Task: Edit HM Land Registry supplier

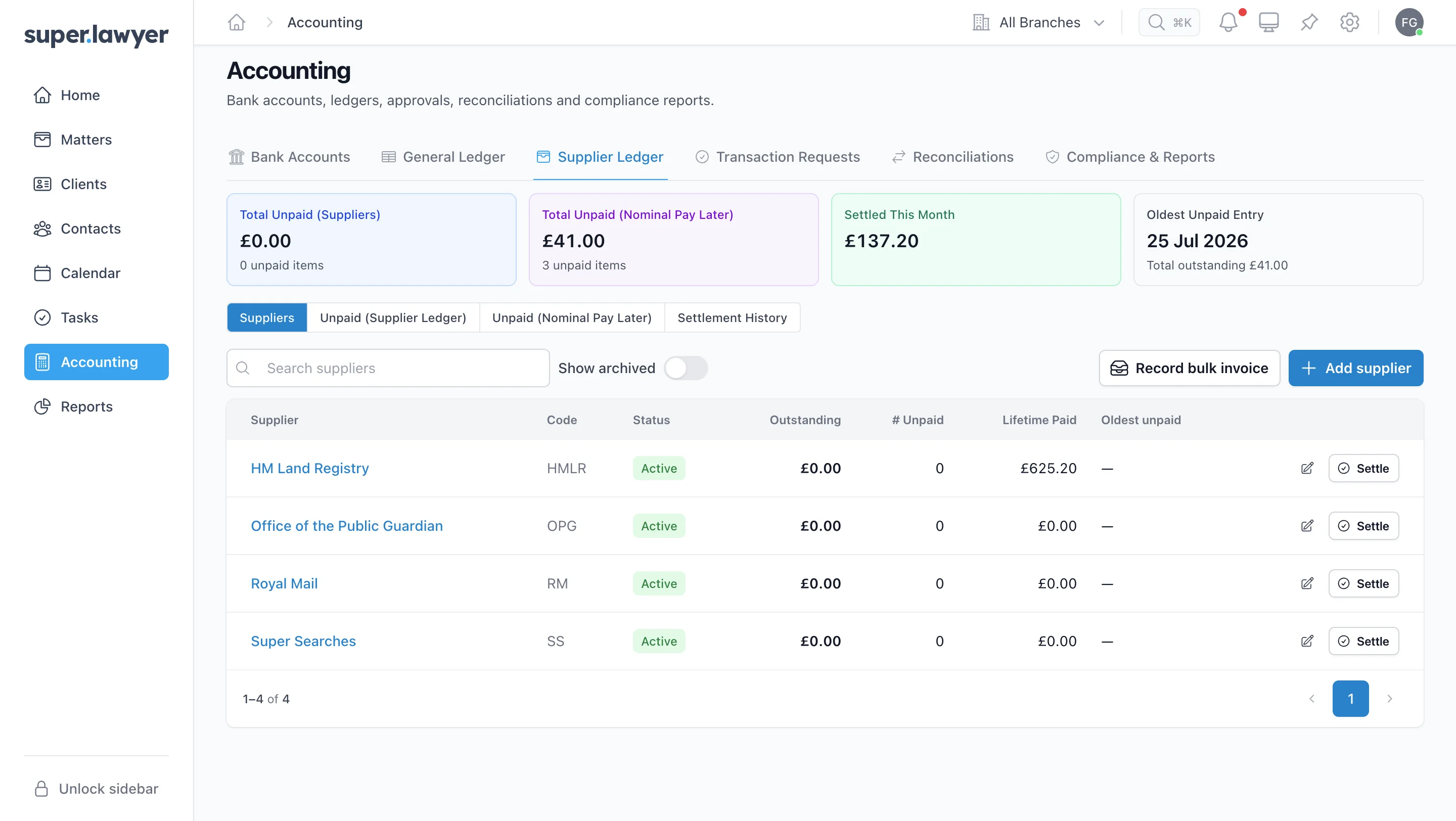Action: 1307,469
